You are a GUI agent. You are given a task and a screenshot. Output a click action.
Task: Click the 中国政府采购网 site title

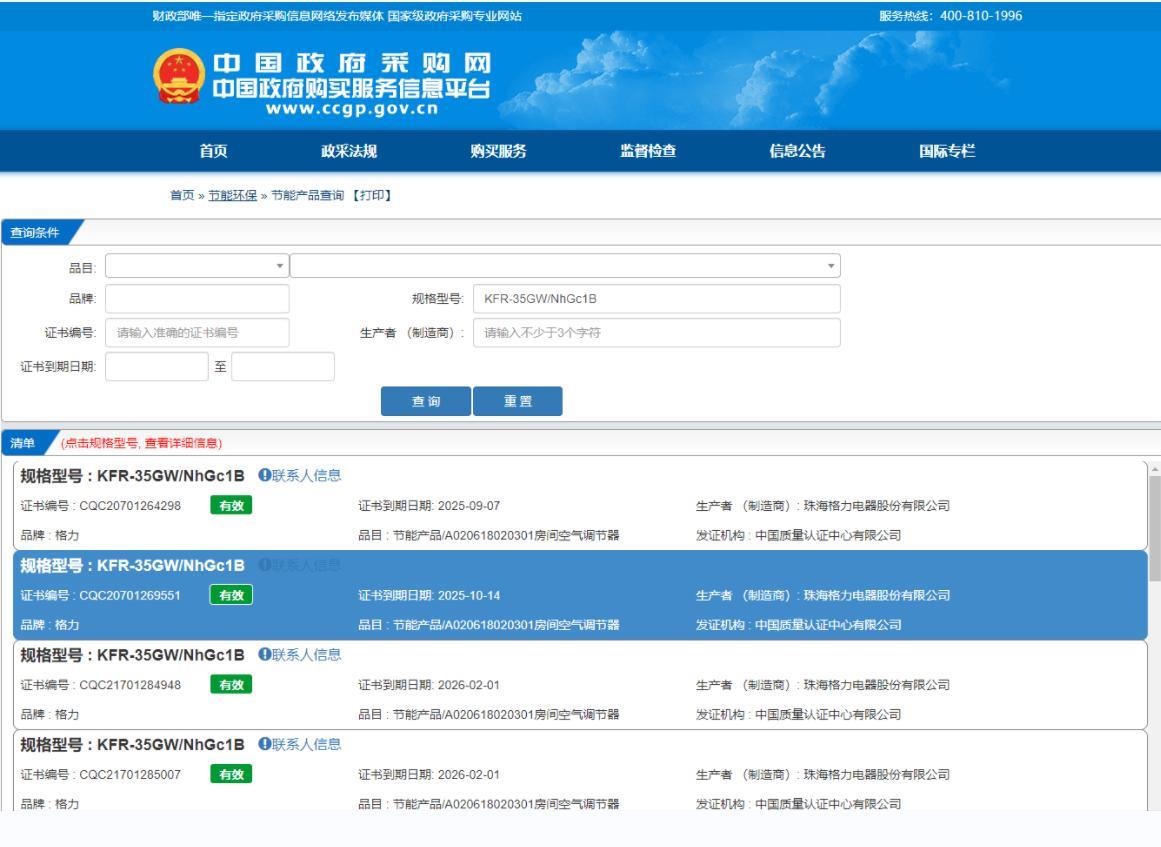(352, 63)
